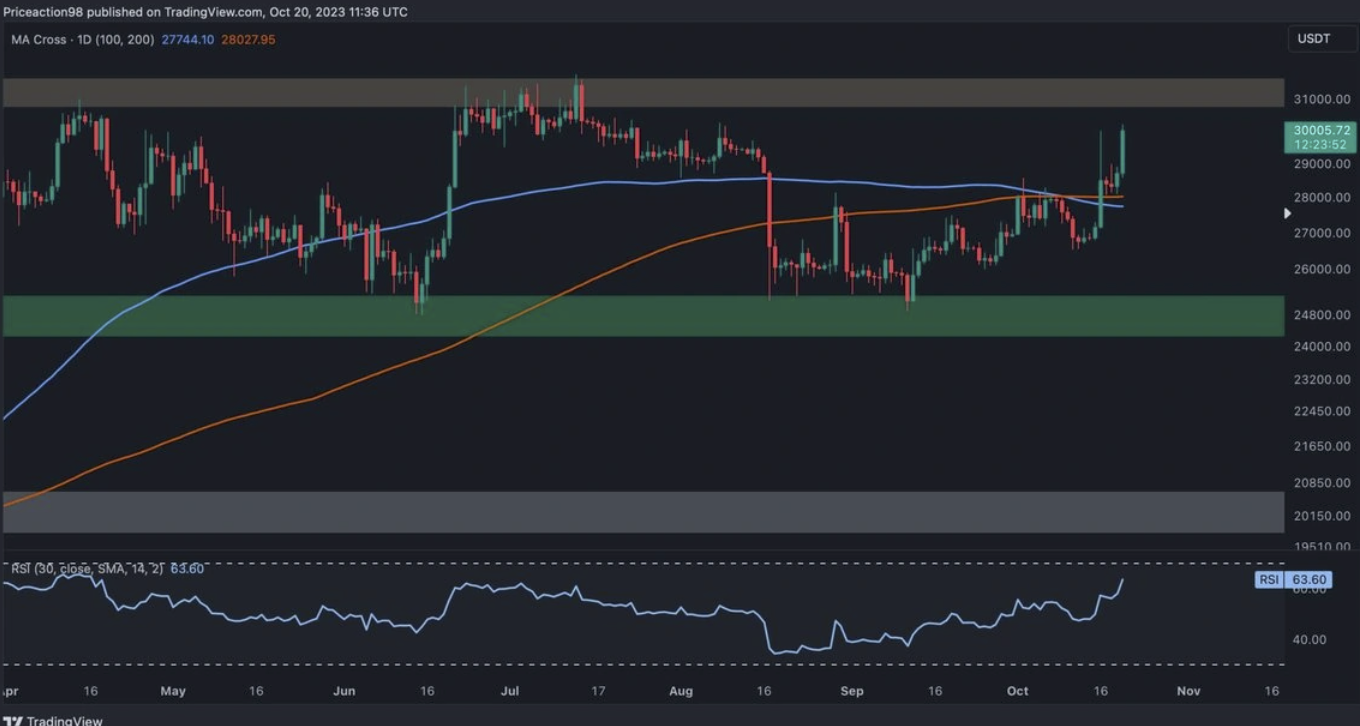The height and width of the screenshot is (726, 1360).
Task: Open the USDT currency selector
Action: point(1314,40)
